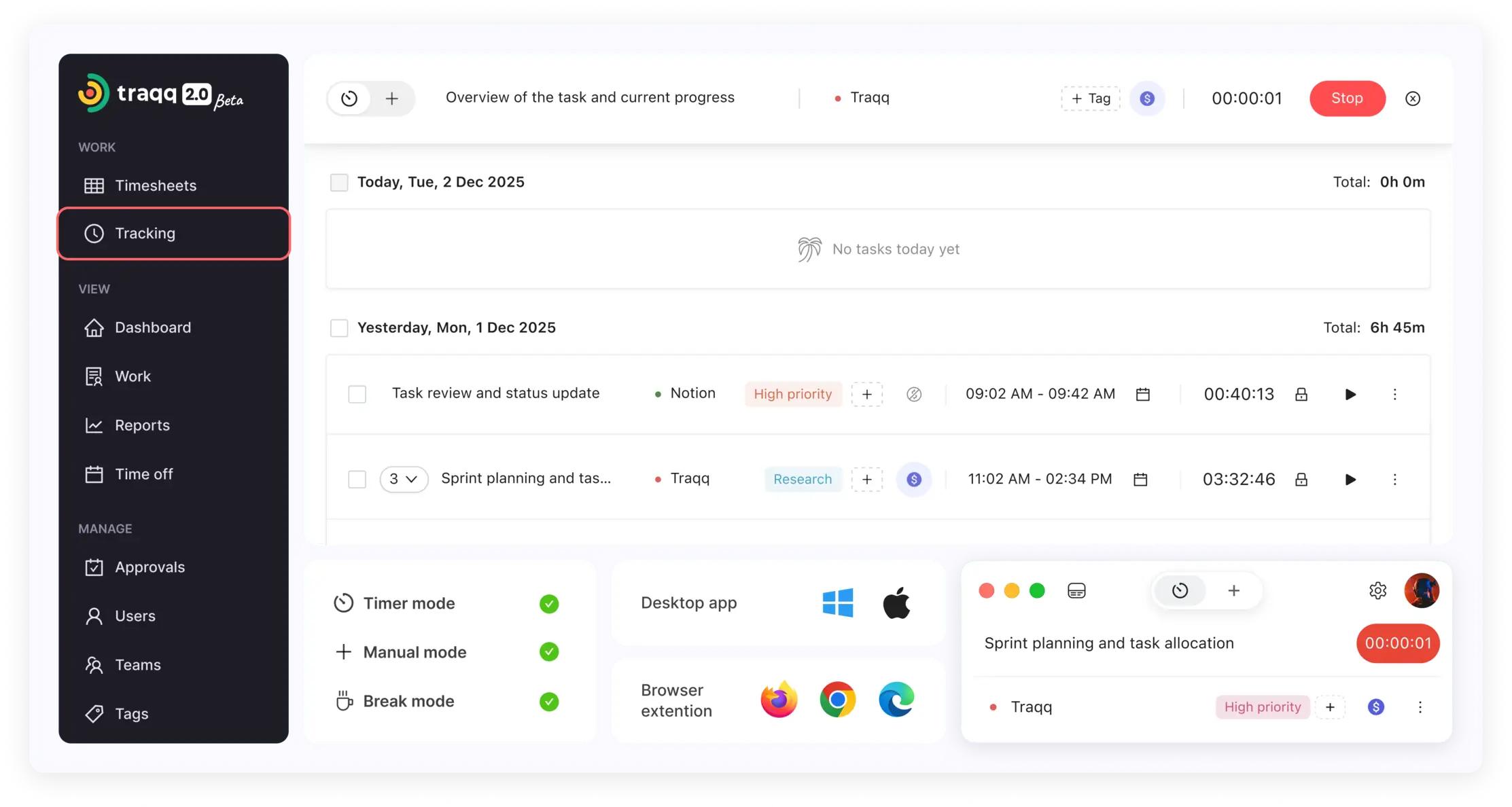The image size is (1512, 807).
Task: Open calendar for 11:02 AM - 02:34 PM entry
Action: [x=1140, y=479]
